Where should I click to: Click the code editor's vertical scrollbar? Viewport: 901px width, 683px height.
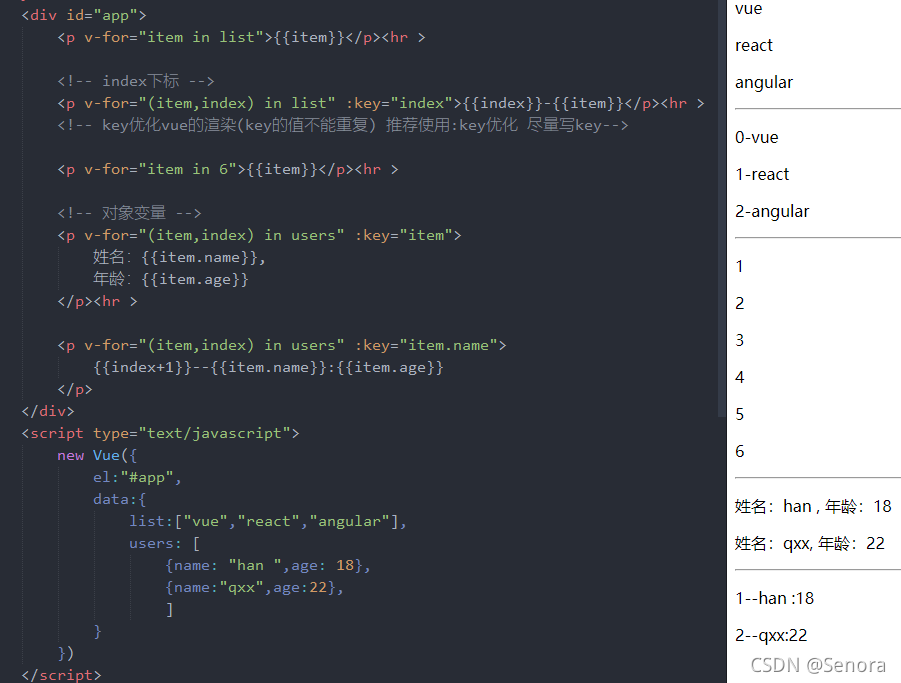tap(722, 208)
